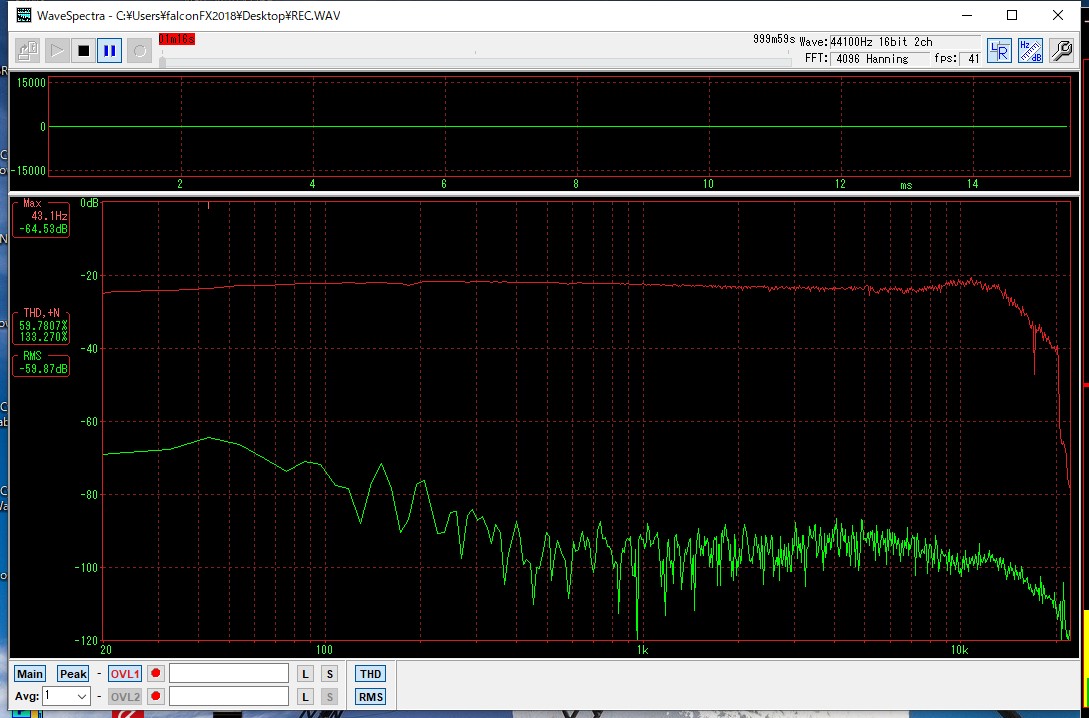Pause playback using the Pause button
1089x718 pixels.
pos(110,51)
